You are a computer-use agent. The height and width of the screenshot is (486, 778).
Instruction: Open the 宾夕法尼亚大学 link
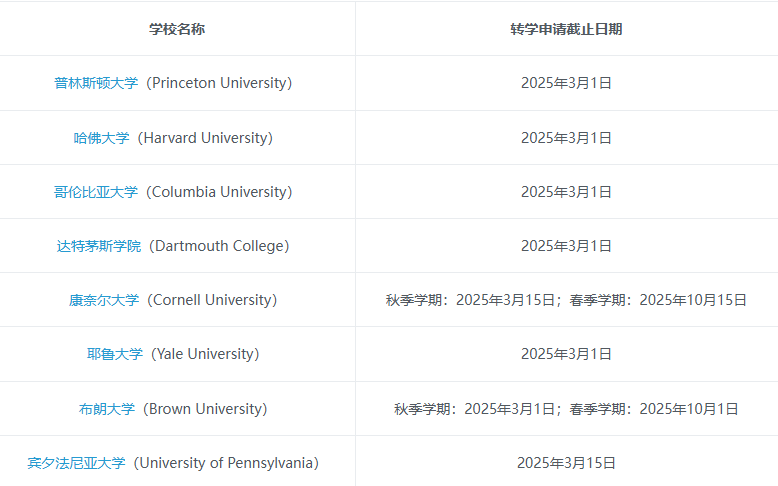coord(76,463)
